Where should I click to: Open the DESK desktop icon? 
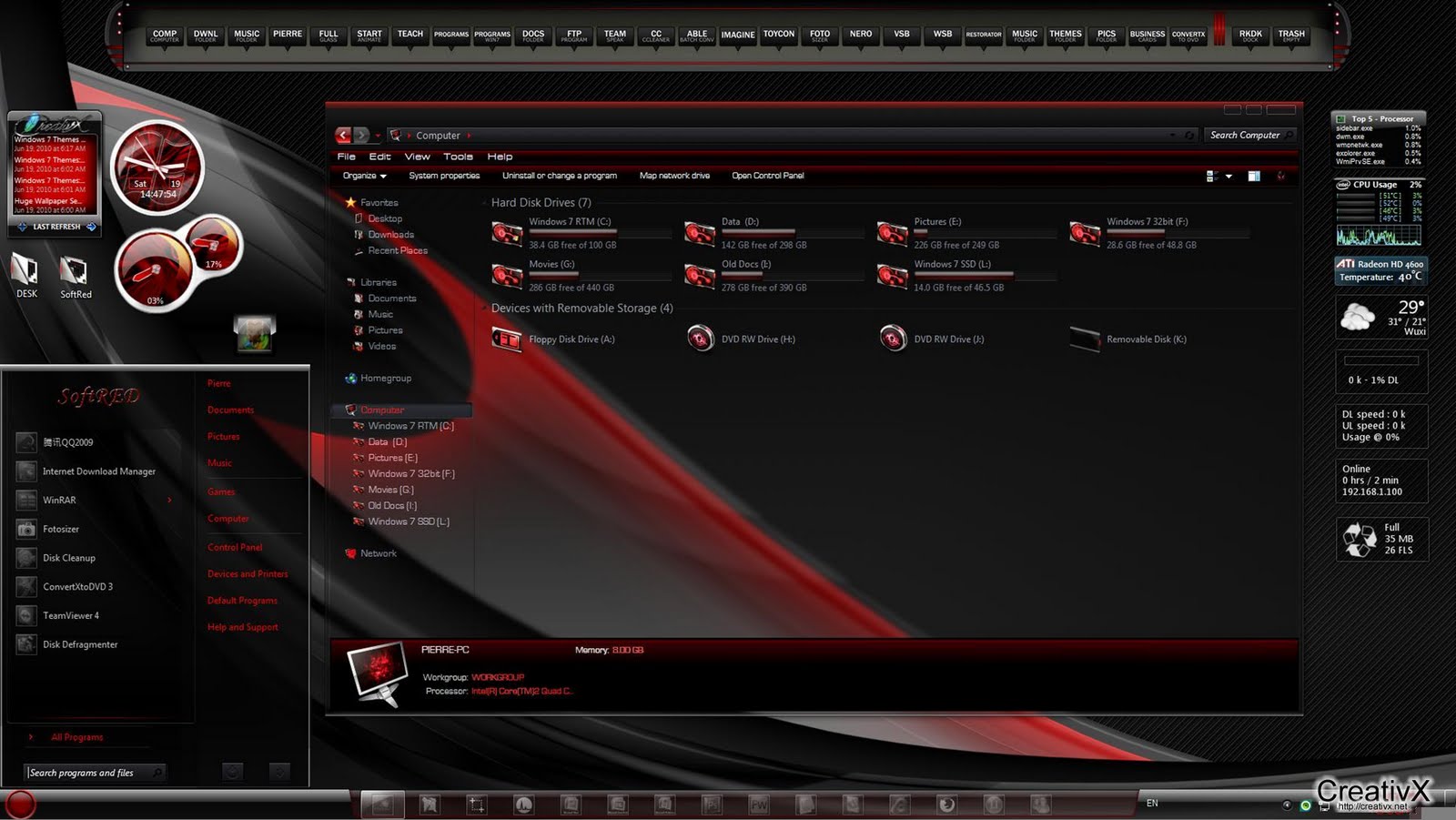tap(26, 277)
